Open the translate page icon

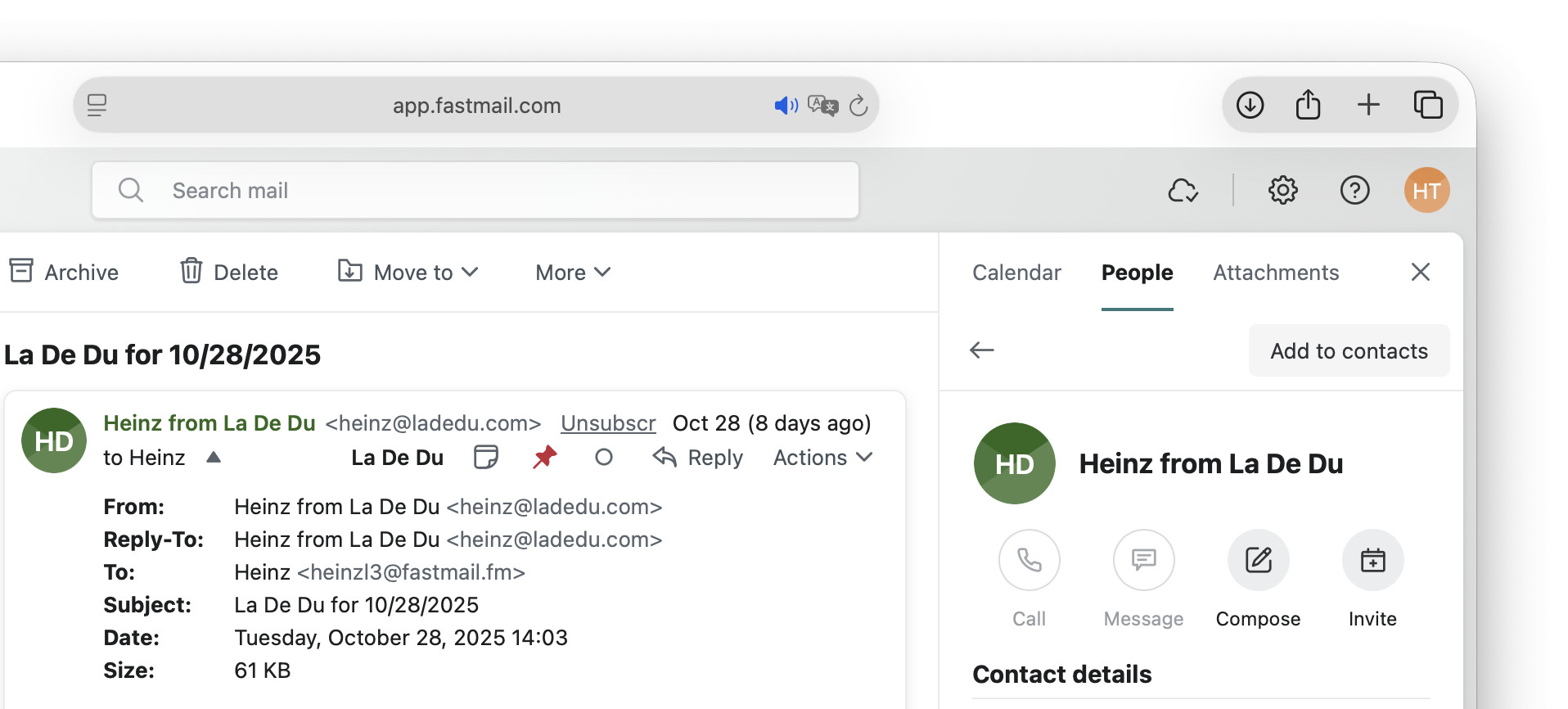pyautogui.click(x=822, y=105)
